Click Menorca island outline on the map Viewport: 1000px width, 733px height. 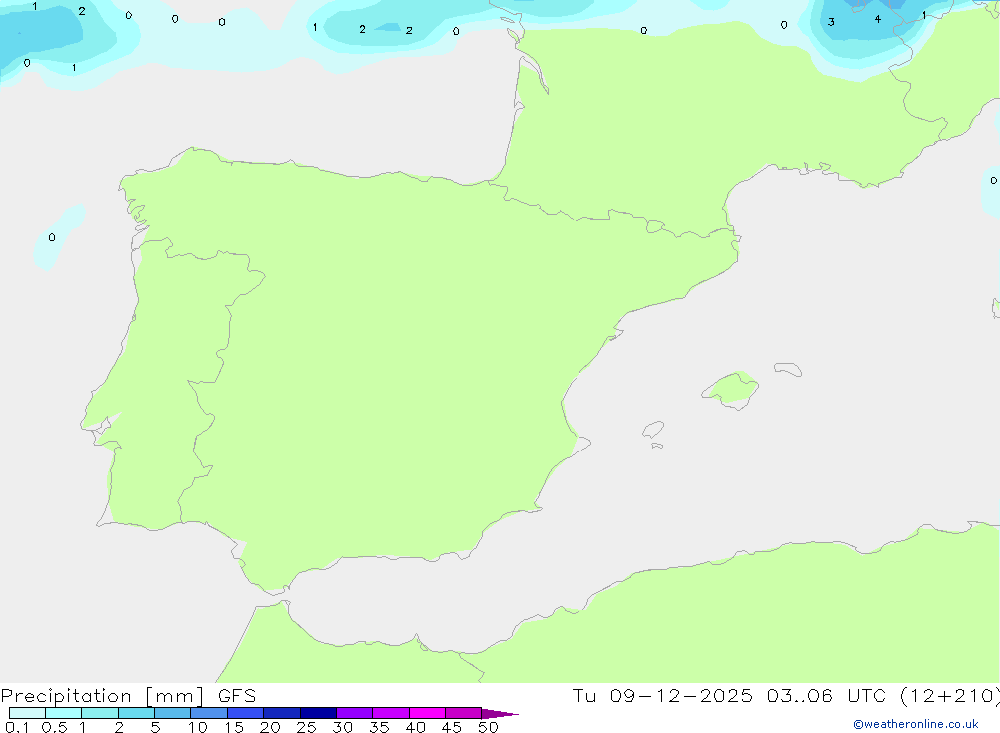788,369
